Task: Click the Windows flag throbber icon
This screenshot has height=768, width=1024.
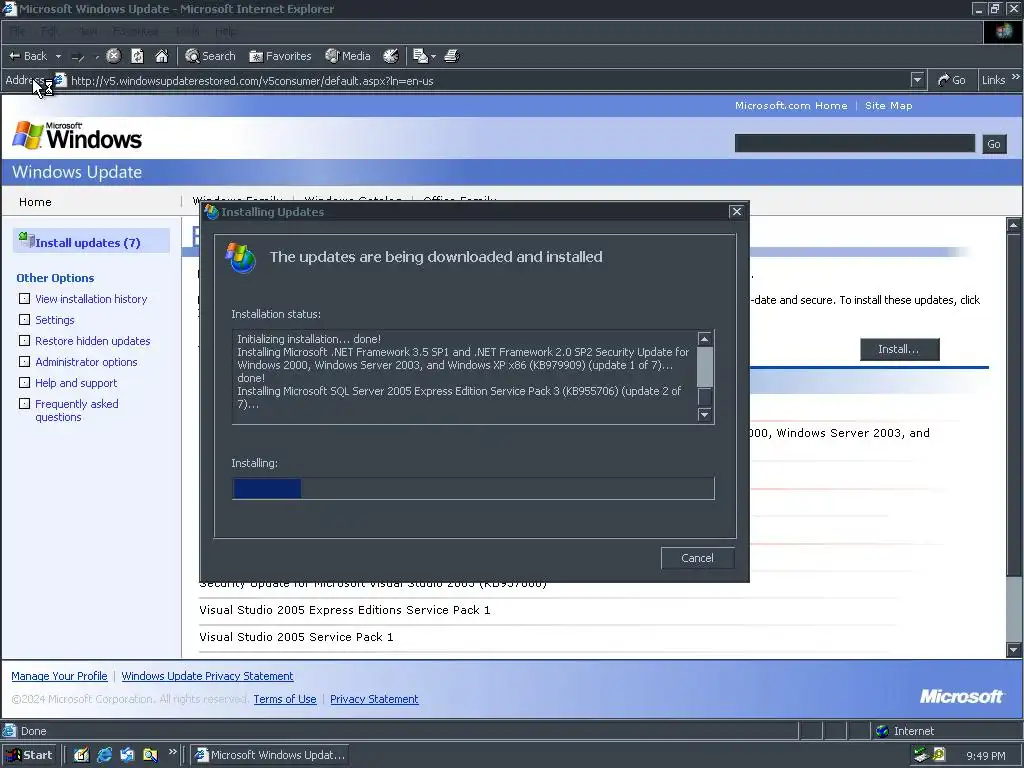Action: click(x=1003, y=31)
